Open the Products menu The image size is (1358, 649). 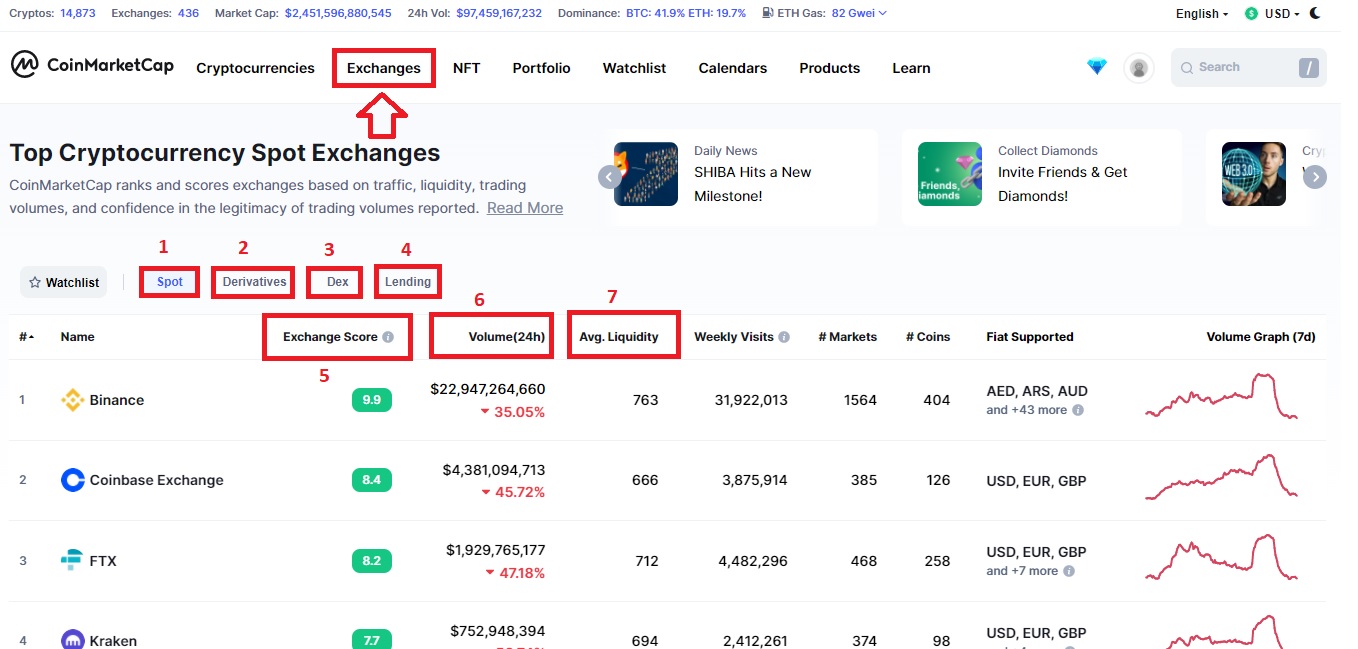pyautogui.click(x=829, y=68)
